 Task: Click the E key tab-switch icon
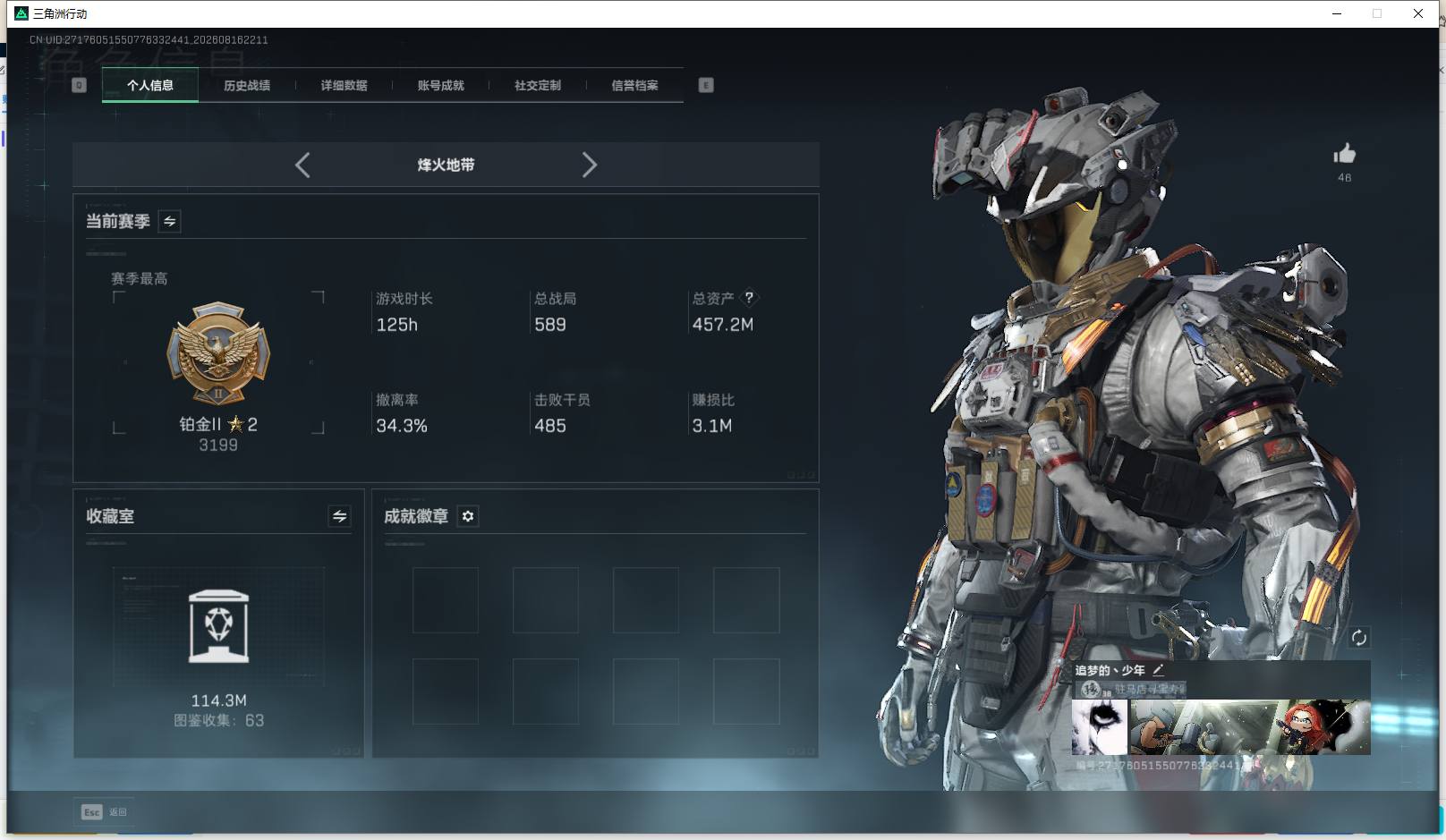pyautogui.click(x=706, y=85)
